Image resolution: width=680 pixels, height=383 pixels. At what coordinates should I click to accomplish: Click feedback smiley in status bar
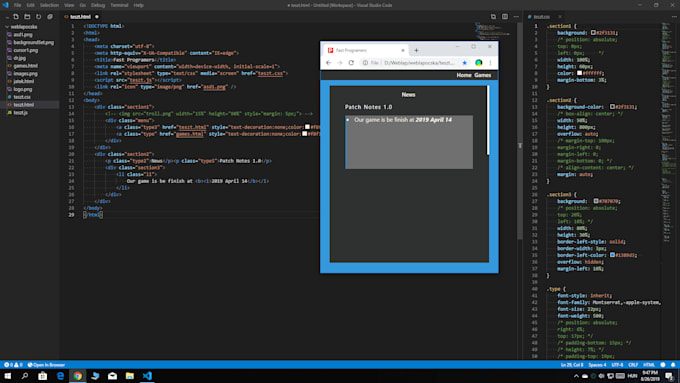(663, 365)
